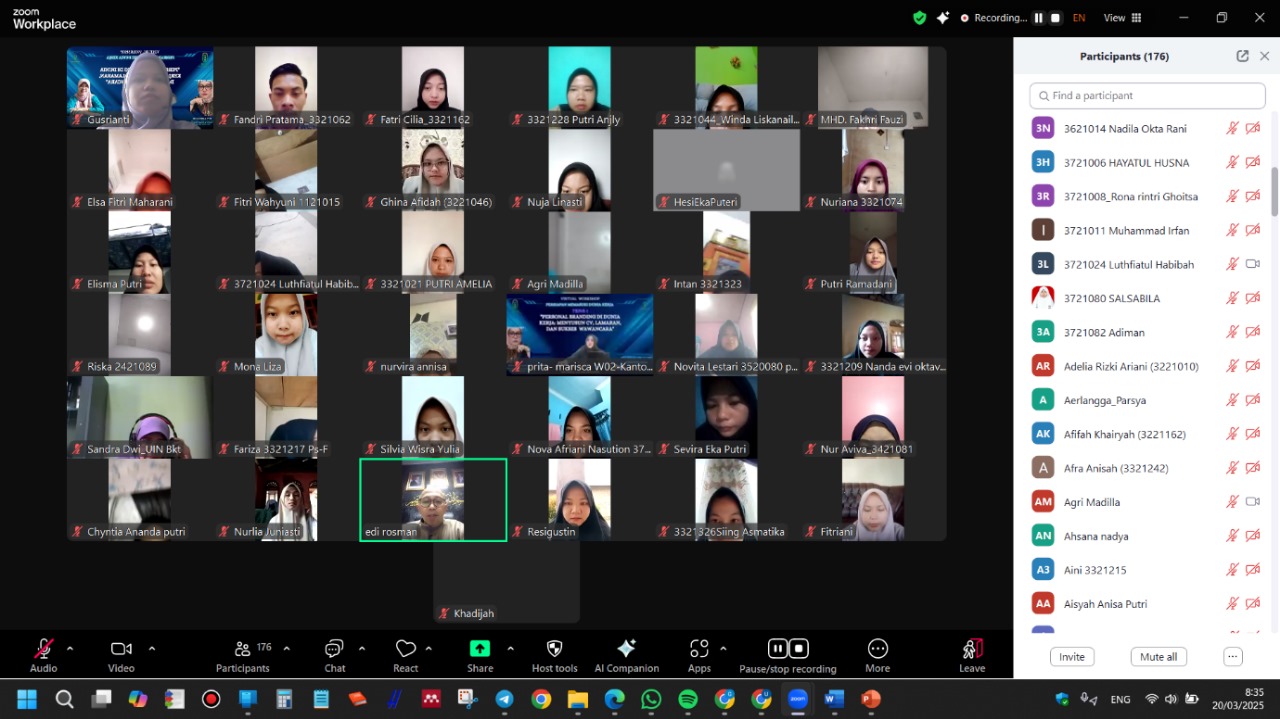
Task: Click the green encryption shield icon
Action: pos(919,18)
